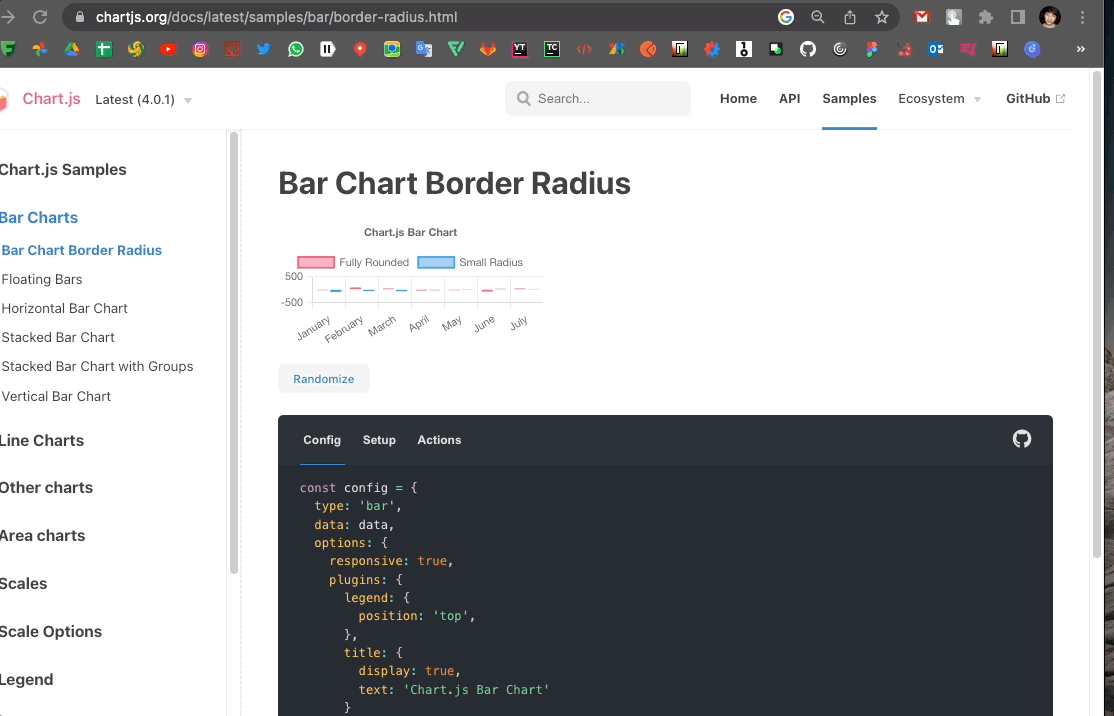Toggle the Fully Rounded pink legend swatch
1114x716 pixels.
tap(316, 262)
